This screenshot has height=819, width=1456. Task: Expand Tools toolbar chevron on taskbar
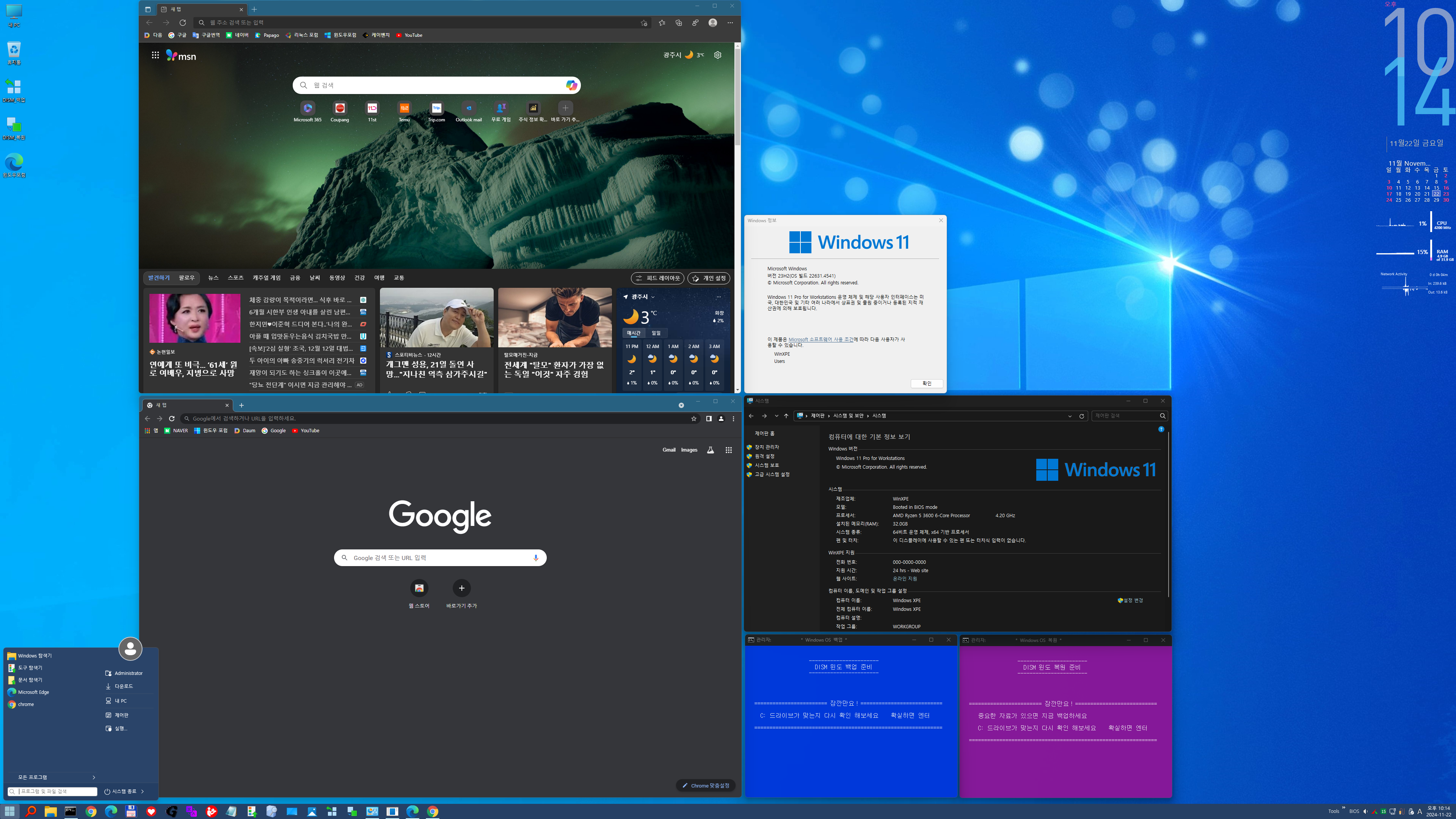1343,808
